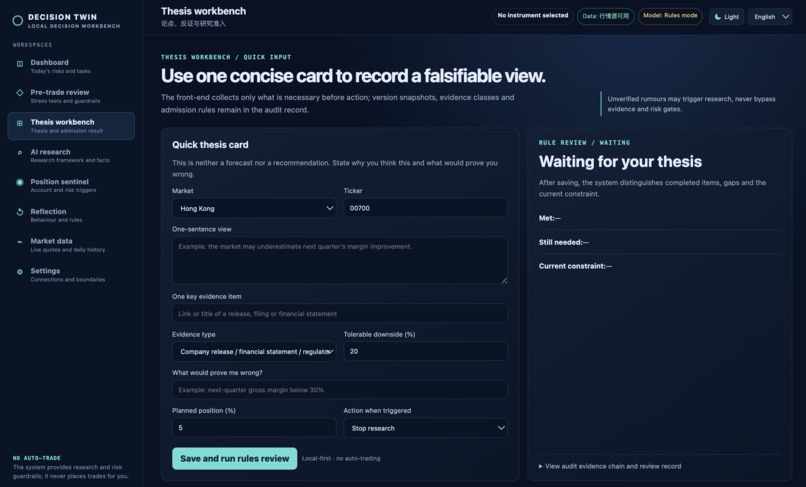806x487 pixels.
Task: Click the THESIS WORKBENCH / QUICK INPUT breadcrumb
Action: point(226,57)
